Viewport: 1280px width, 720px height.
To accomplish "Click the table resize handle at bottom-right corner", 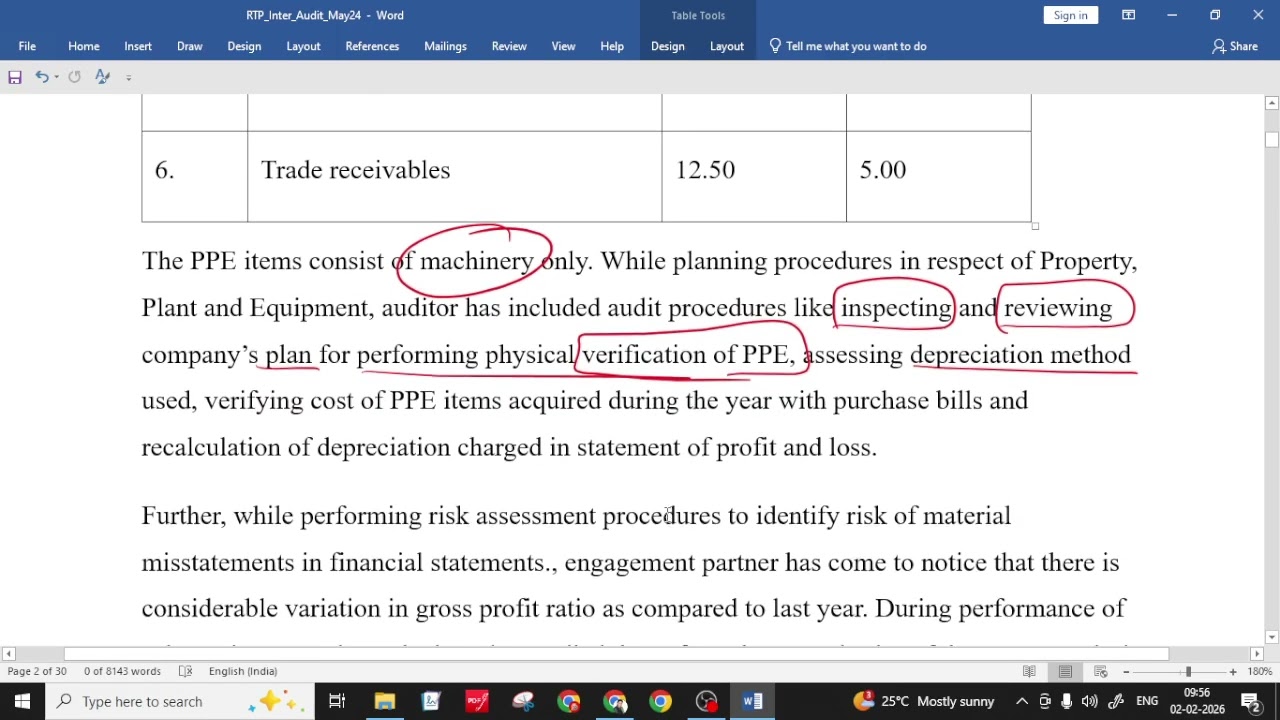I will point(1035,226).
